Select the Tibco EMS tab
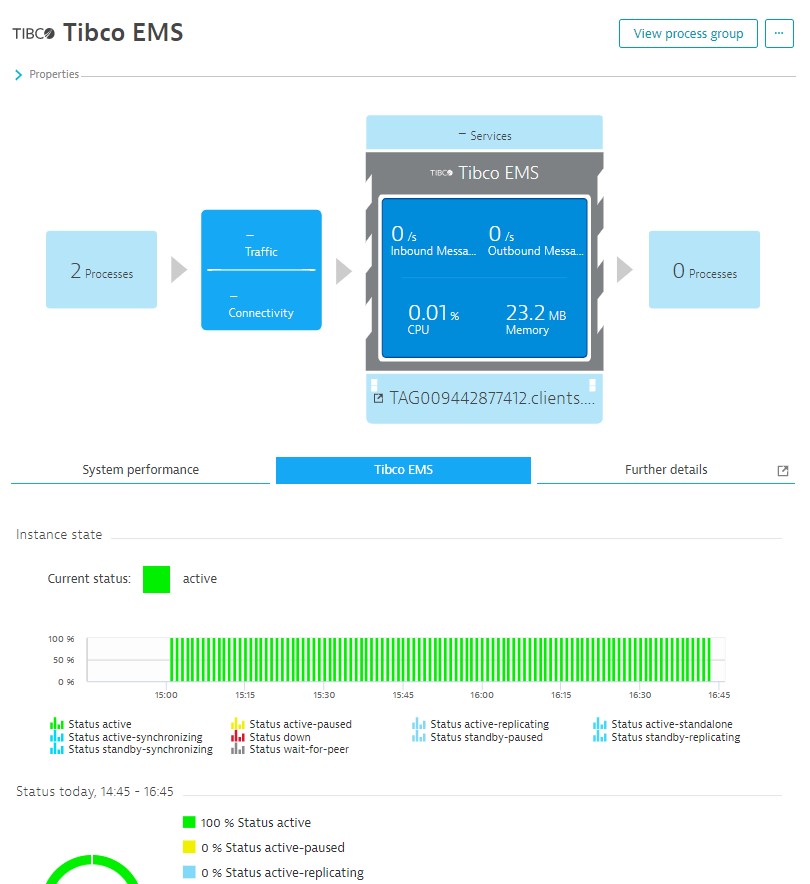The height and width of the screenshot is (884, 810). (x=403, y=470)
